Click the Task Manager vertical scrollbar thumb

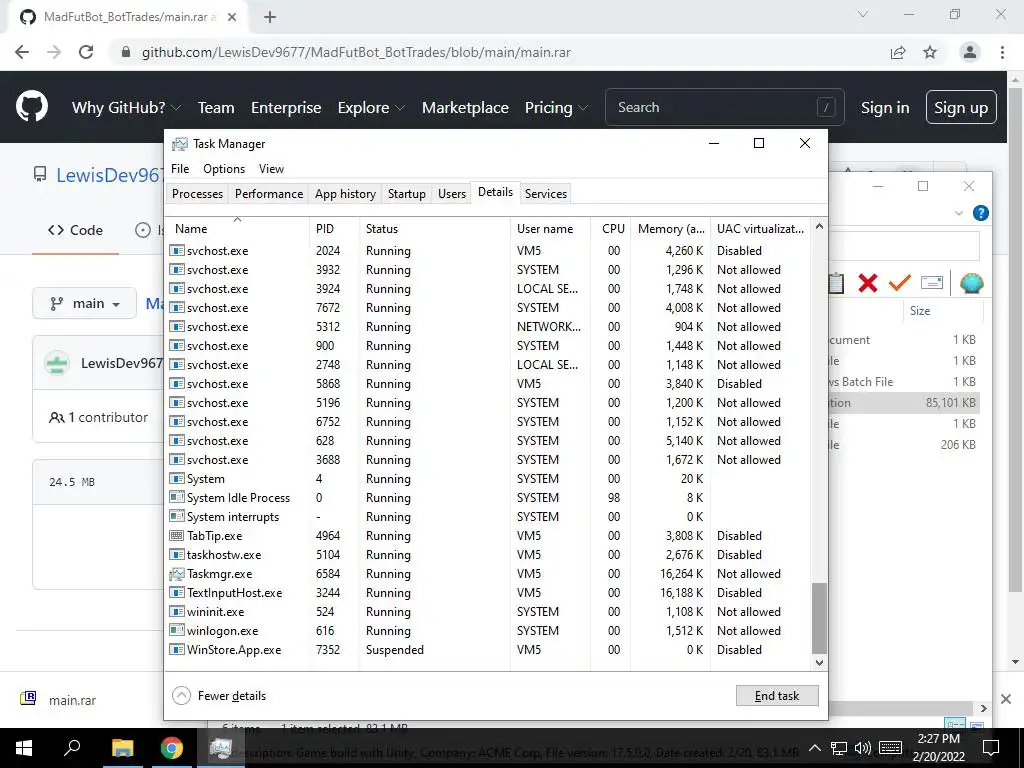(x=819, y=618)
